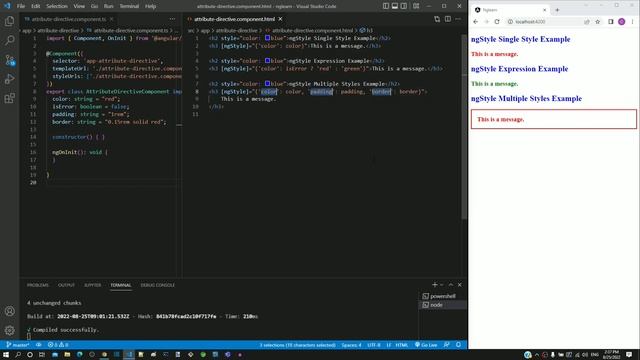Open the Explorer view in activity bar

point(9,21)
